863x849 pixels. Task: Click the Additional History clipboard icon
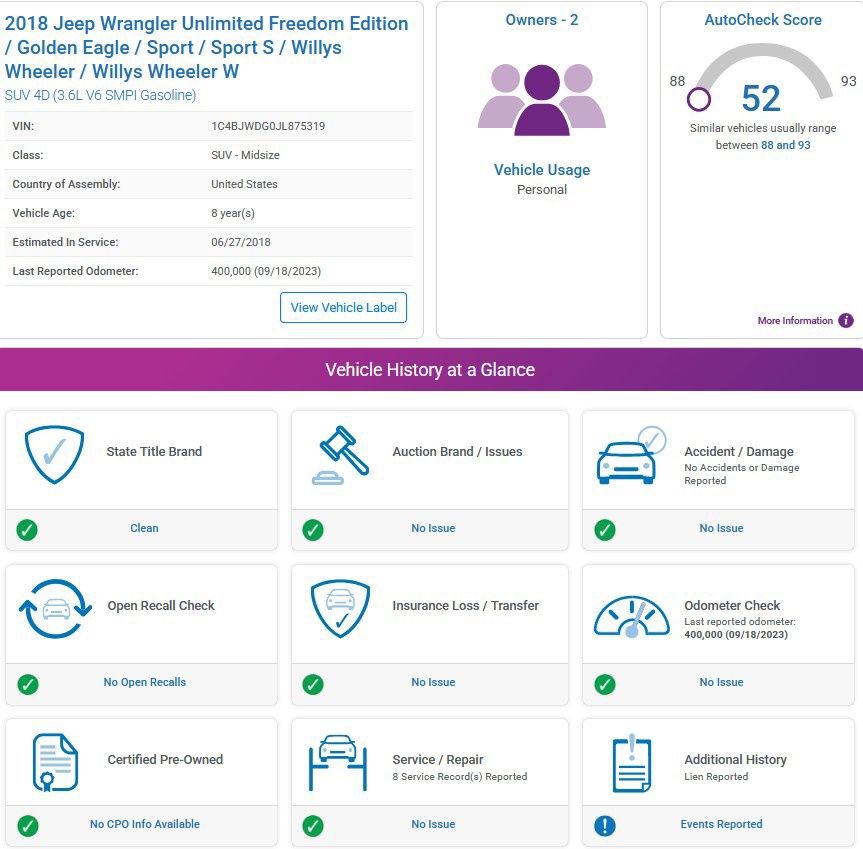pos(632,763)
